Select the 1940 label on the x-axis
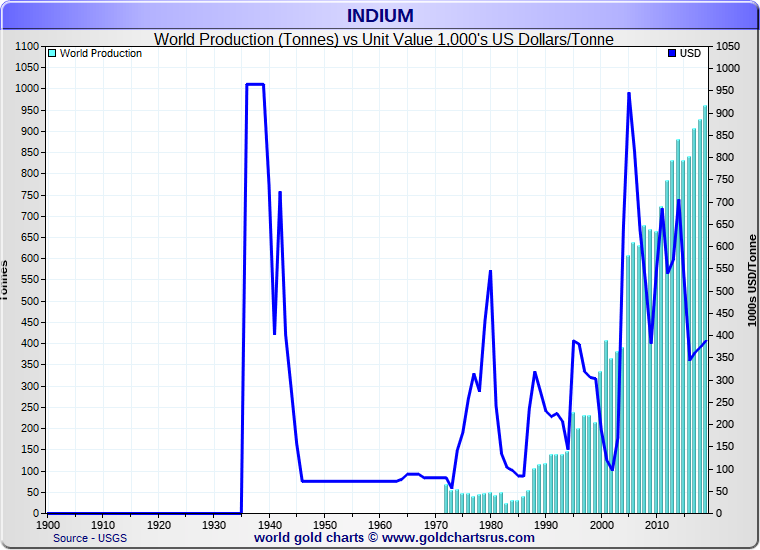Image resolution: width=760 pixels, height=550 pixels. pos(269,524)
